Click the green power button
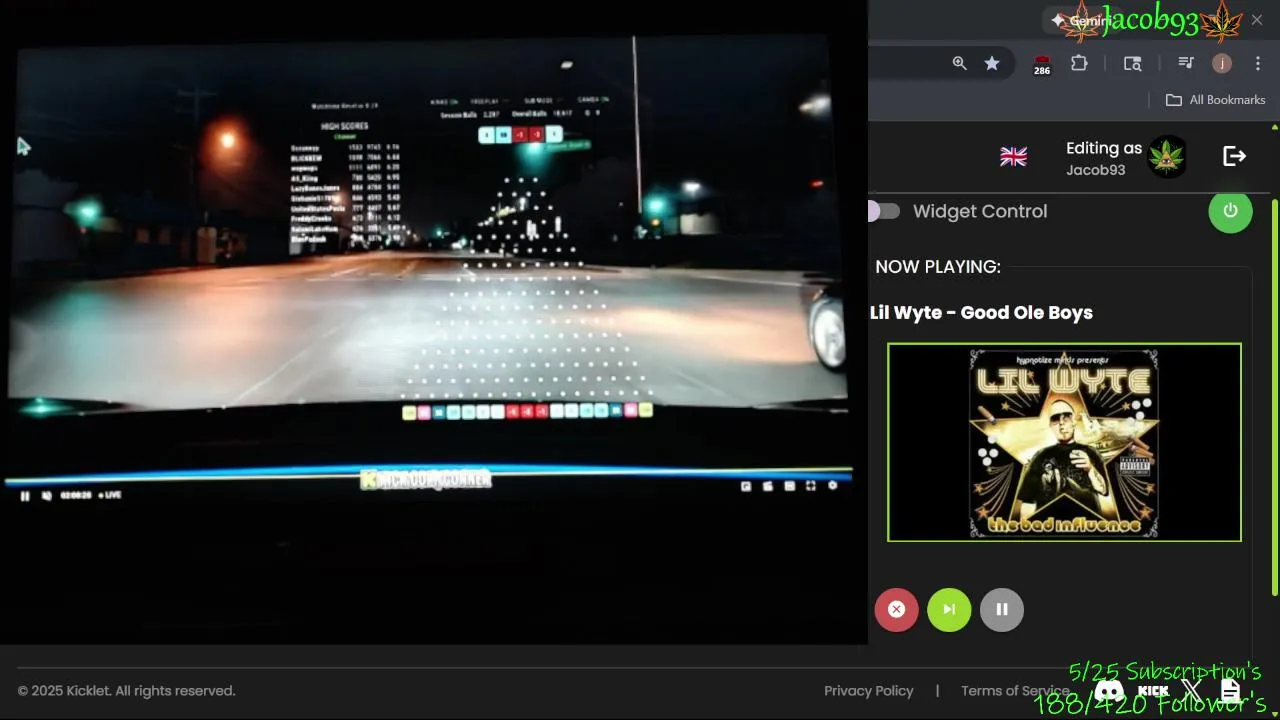Screen dimensions: 1280x720 tap(1230, 211)
